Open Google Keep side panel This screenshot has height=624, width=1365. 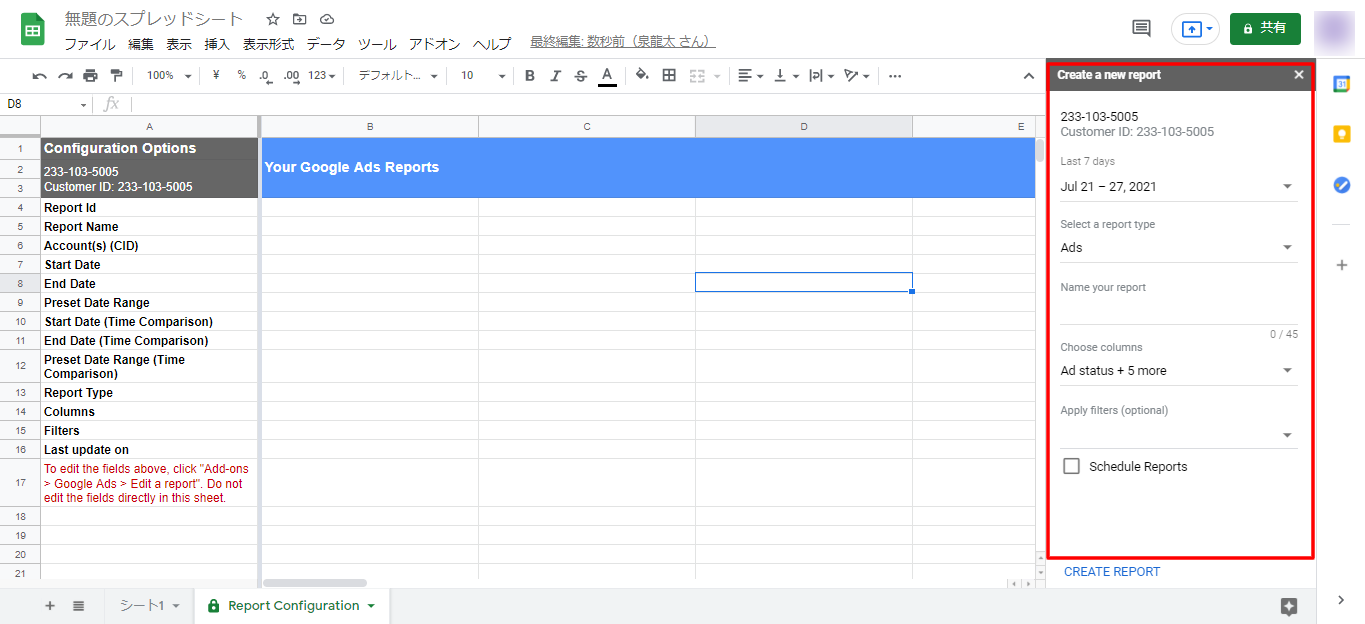(1341, 134)
